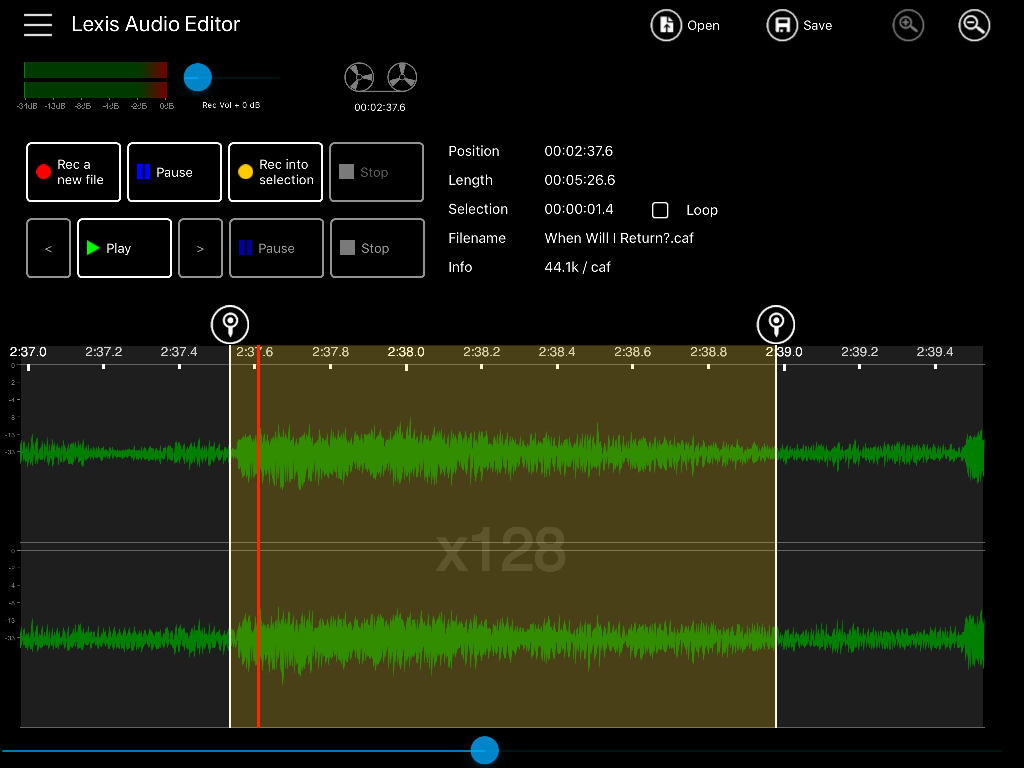Image resolution: width=1024 pixels, height=768 pixels.
Task: Click the recorder time 00:02:37.6 under reels
Action: 380,108
